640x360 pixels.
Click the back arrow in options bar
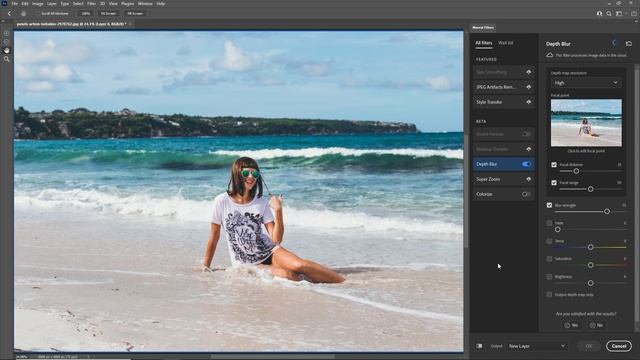pyautogui.click(x=9, y=13)
